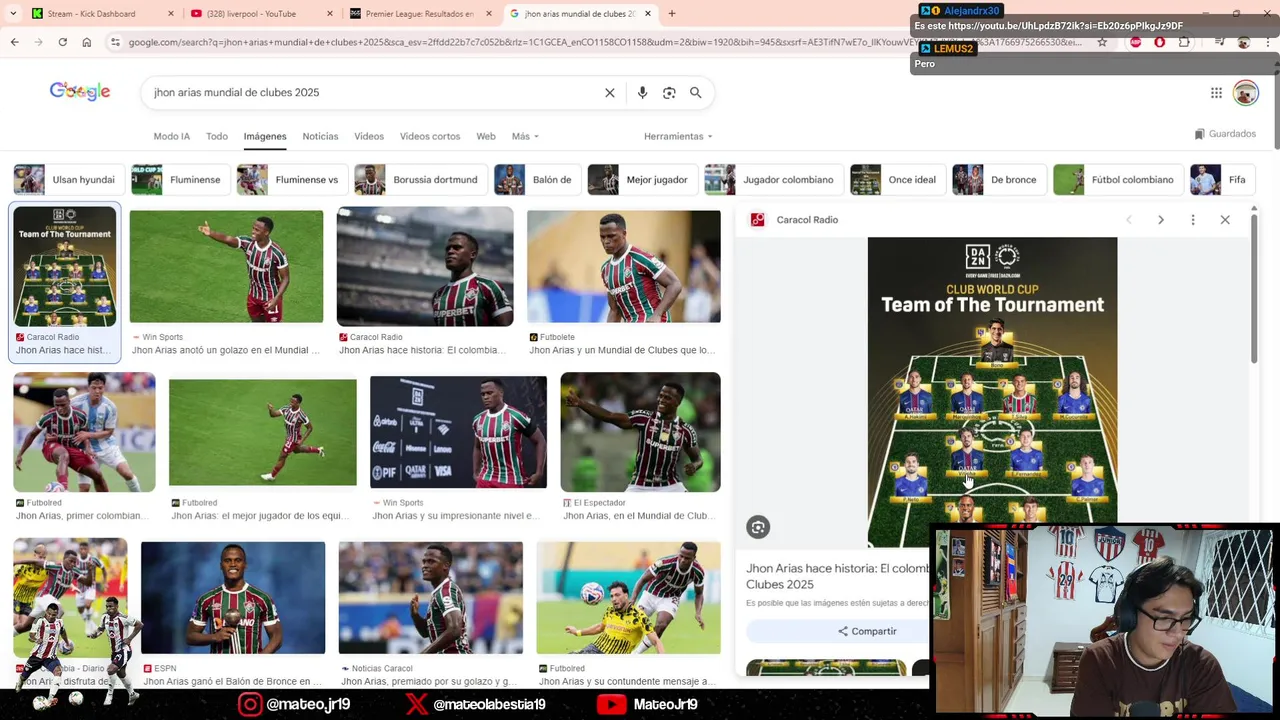Open the Chrome three-dot menu
This screenshot has width=1280, height=720.
pyautogui.click(x=1268, y=42)
